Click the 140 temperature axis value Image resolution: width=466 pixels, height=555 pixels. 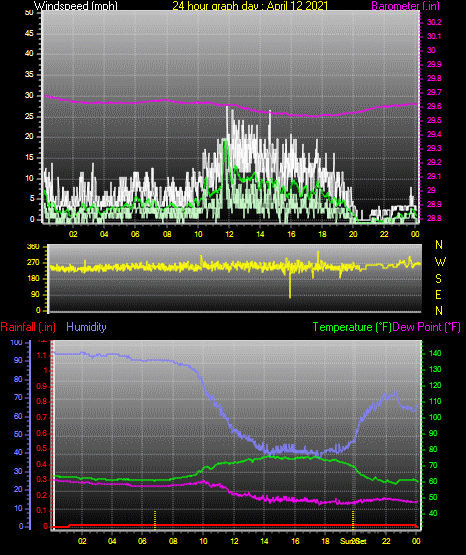coord(435,353)
